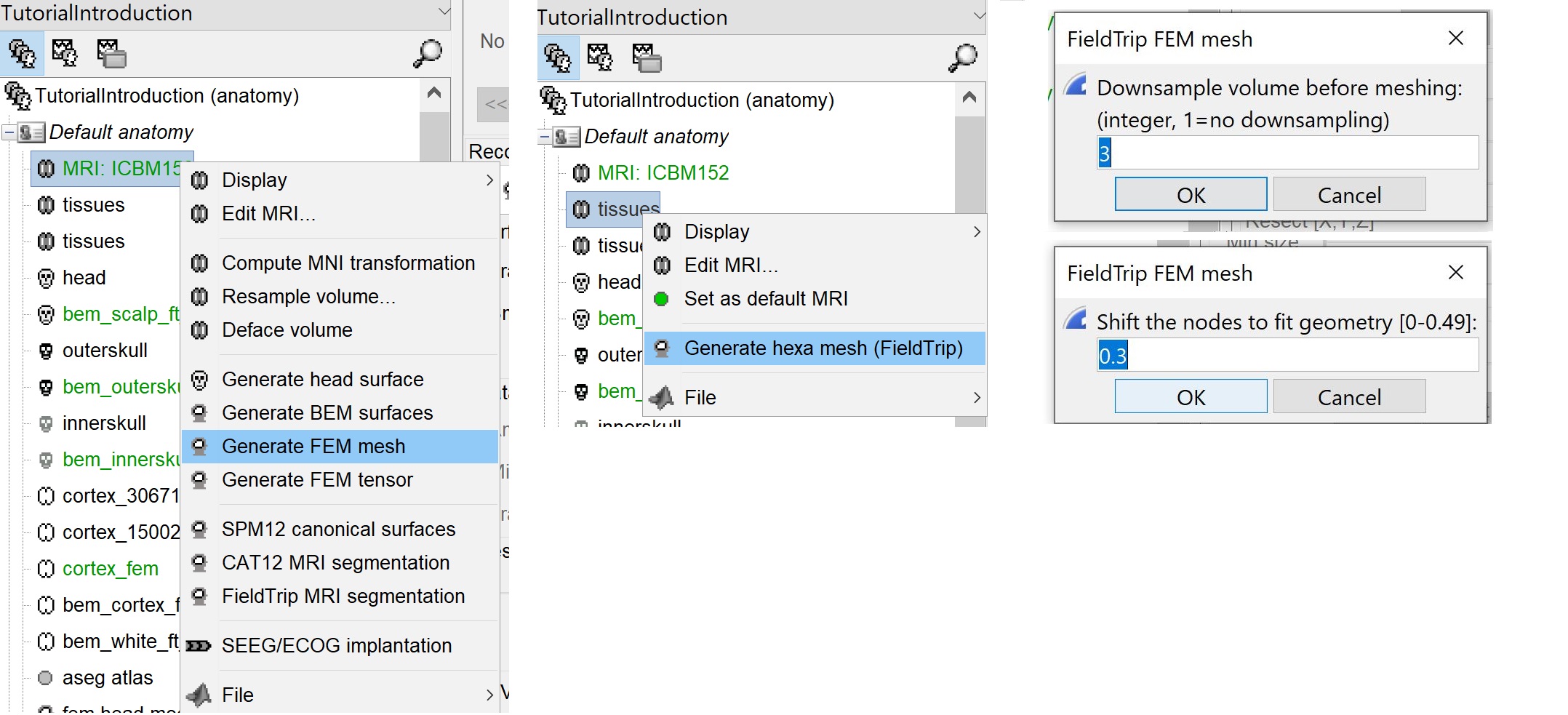Screen dimensions: 1568x715
Task: Click the icon next to Generate hexa mesh (FieldTrip)
Action: [x=662, y=348]
